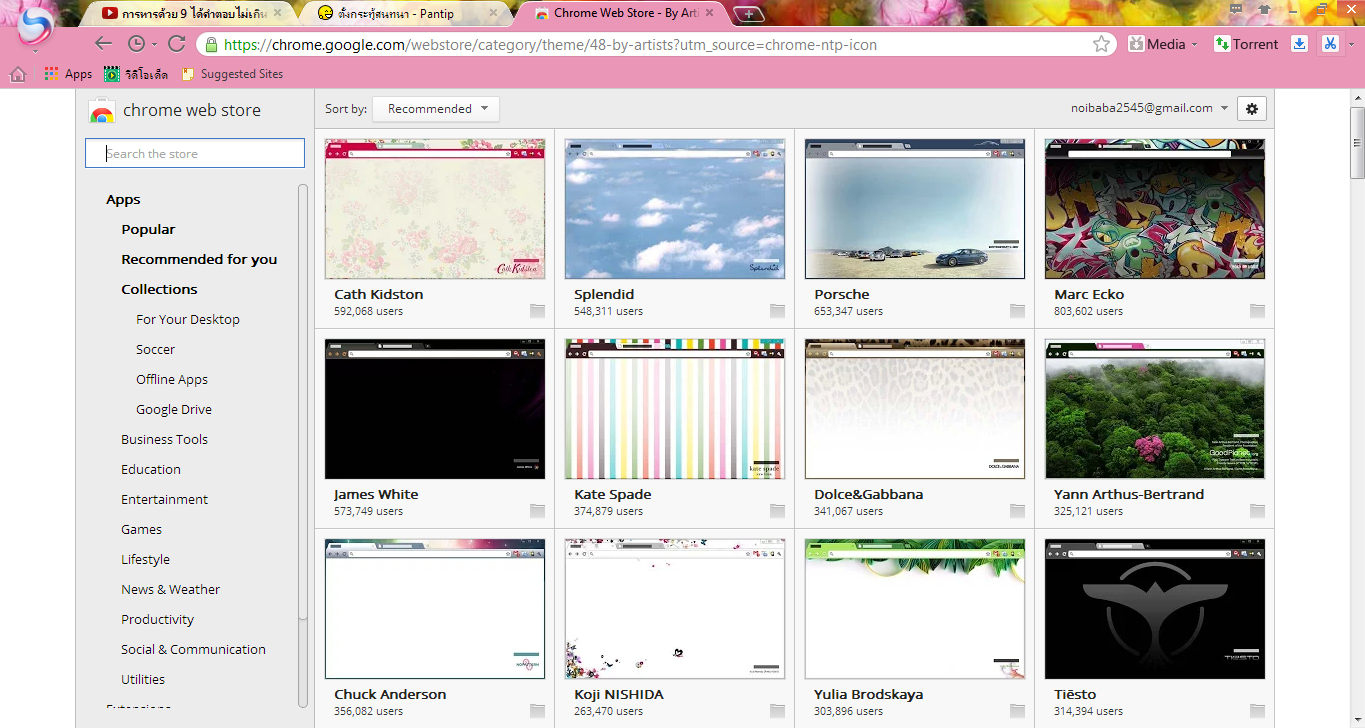Open the Porsche theme thumbnail
Viewport: 1365px width, 728px height.
[x=915, y=209]
